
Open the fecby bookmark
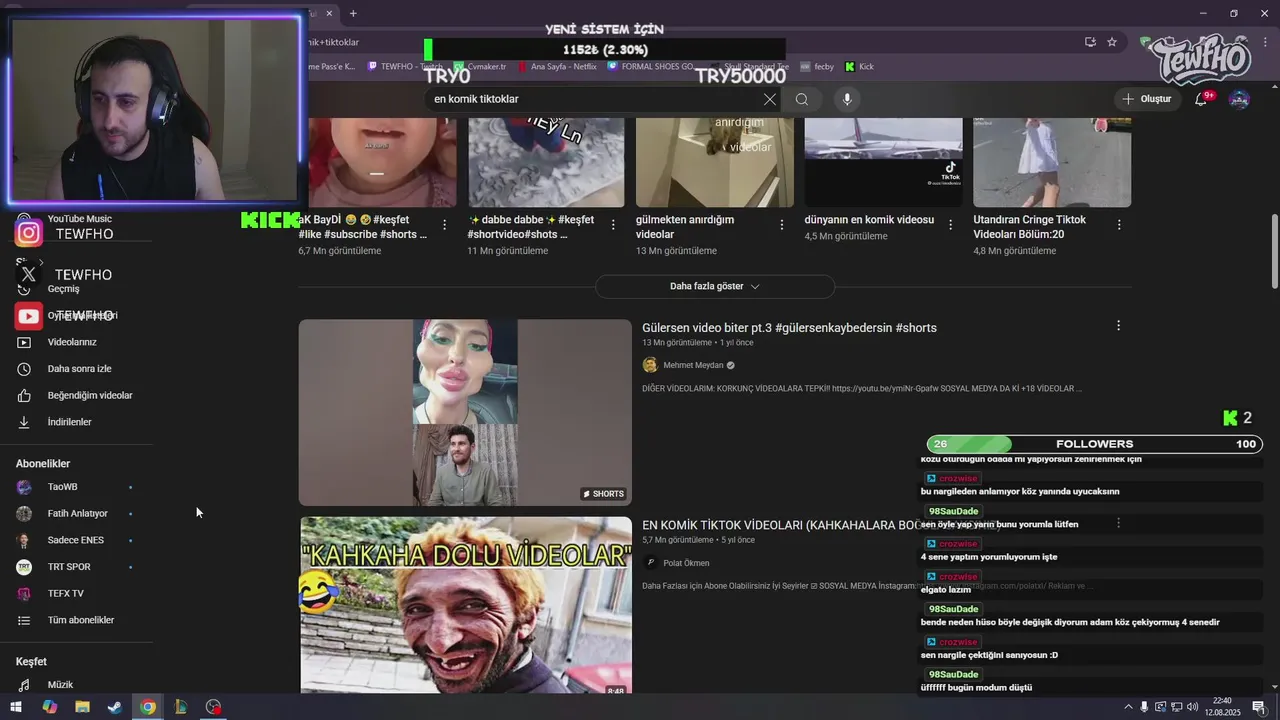point(816,67)
